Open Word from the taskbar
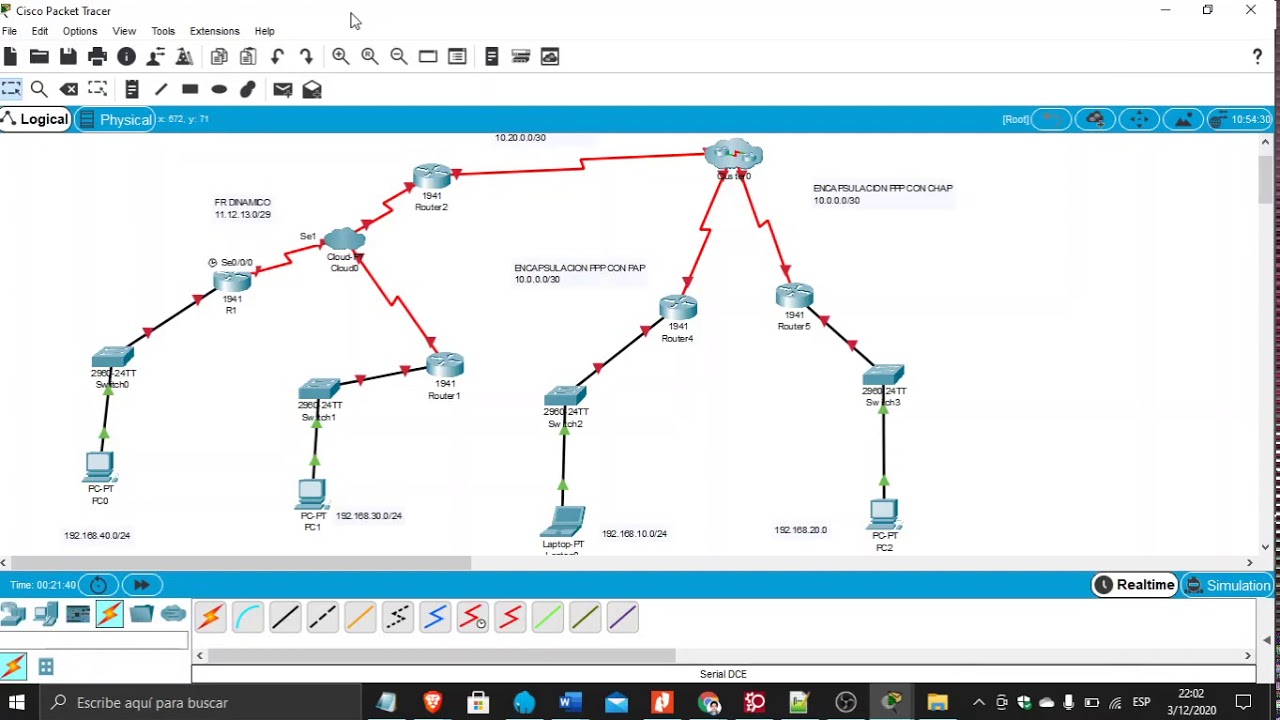Image resolution: width=1280 pixels, height=720 pixels. tap(570, 702)
